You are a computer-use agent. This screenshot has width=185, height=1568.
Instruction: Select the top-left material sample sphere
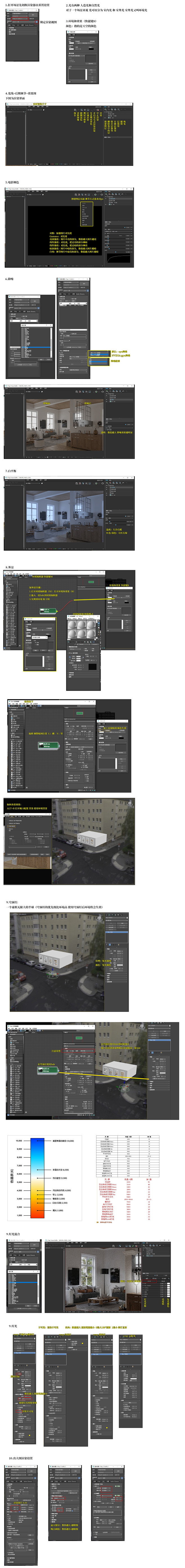[x=73, y=625]
